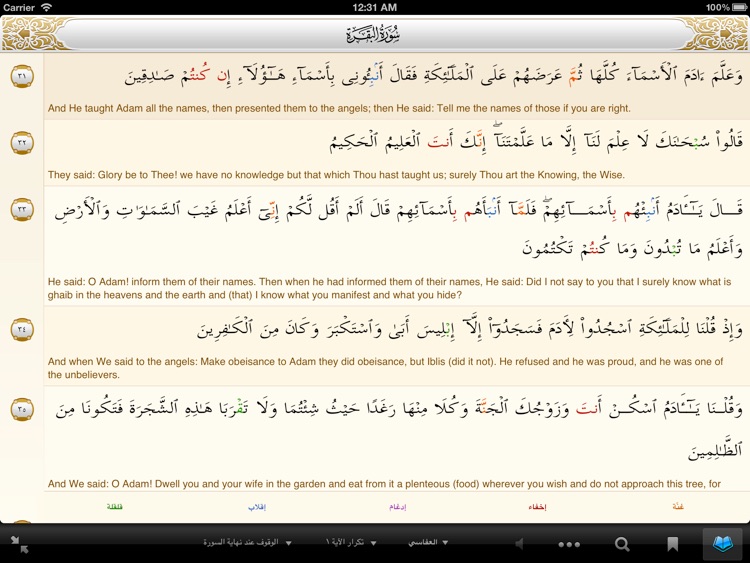Select the orange غنّة tajweed legend label
The image size is (750, 563).
coord(678,507)
